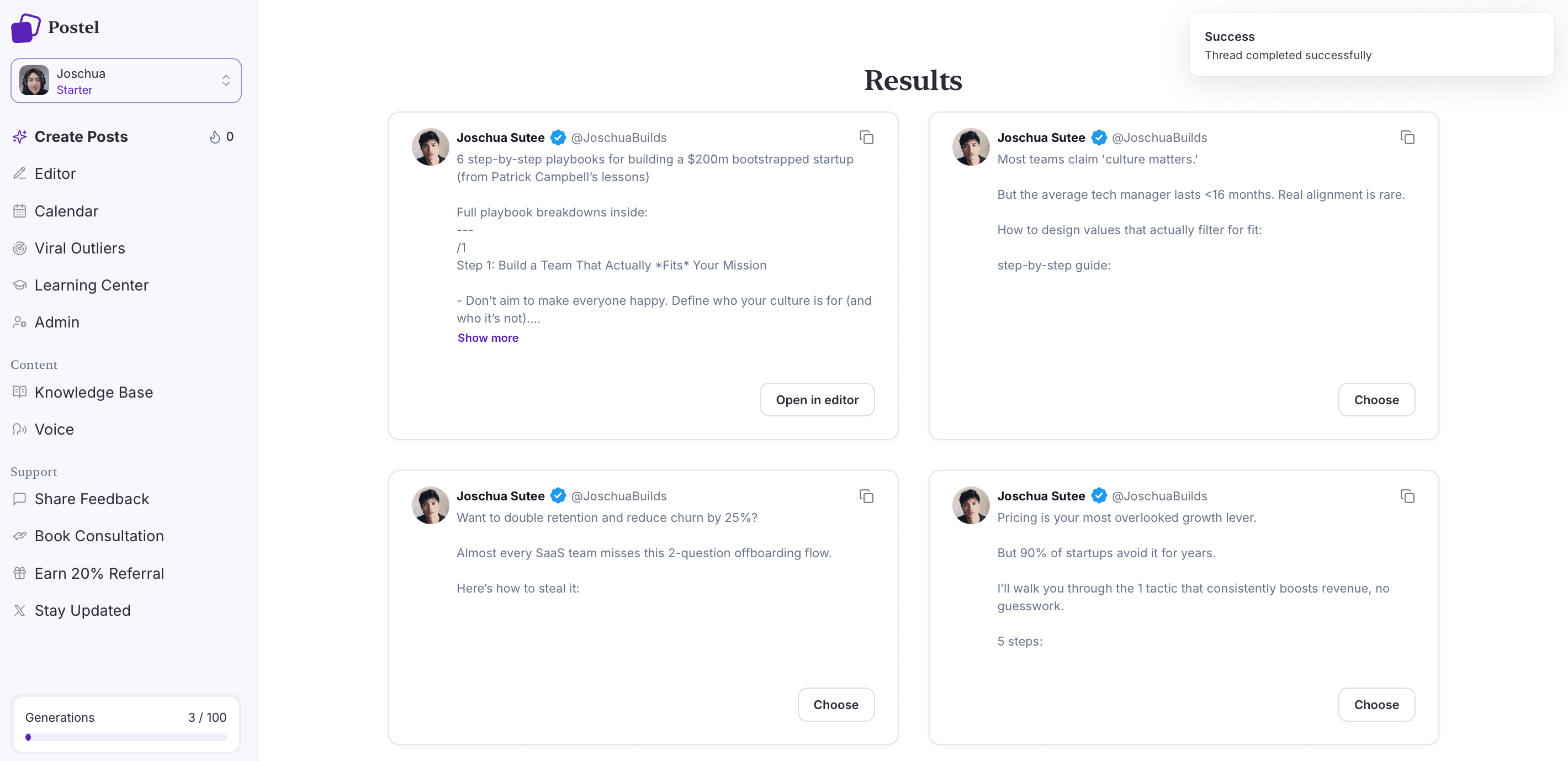Screen dimensions: 1568x761
Task: Choose the pricing growth lever post
Action: point(1376,704)
